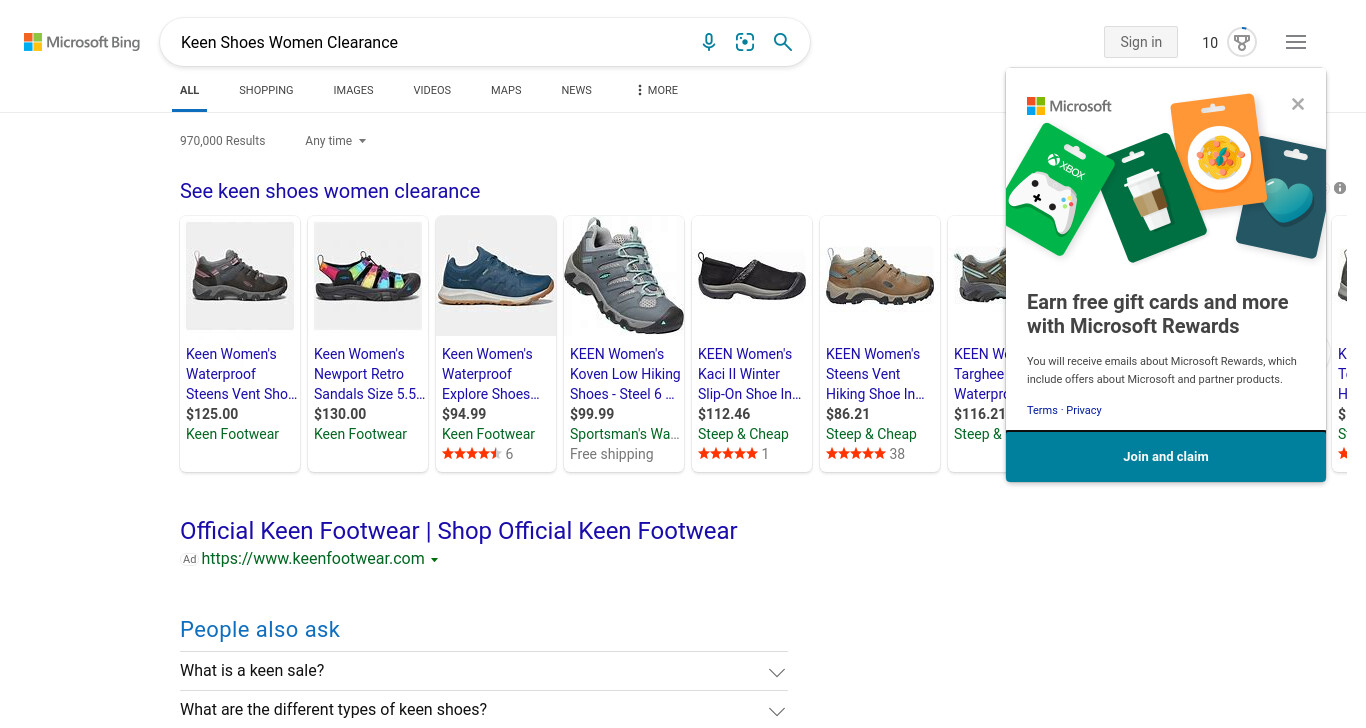Click Free shipping label

612,454
